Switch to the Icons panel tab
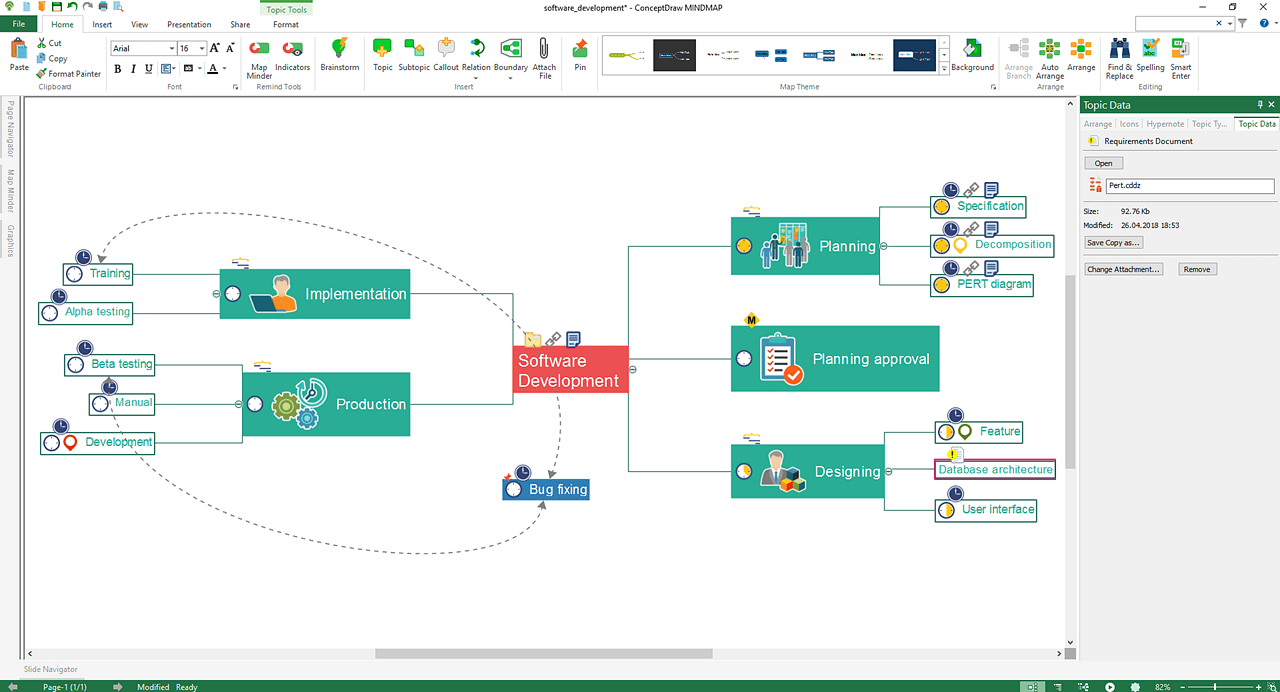 1129,124
